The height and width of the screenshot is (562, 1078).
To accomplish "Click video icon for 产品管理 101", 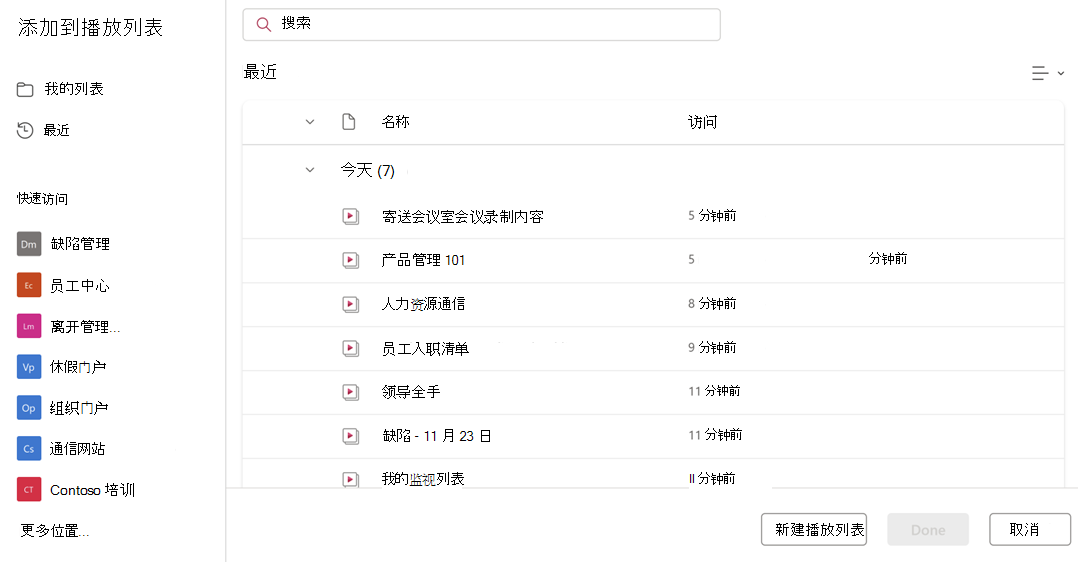I will click(351, 260).
